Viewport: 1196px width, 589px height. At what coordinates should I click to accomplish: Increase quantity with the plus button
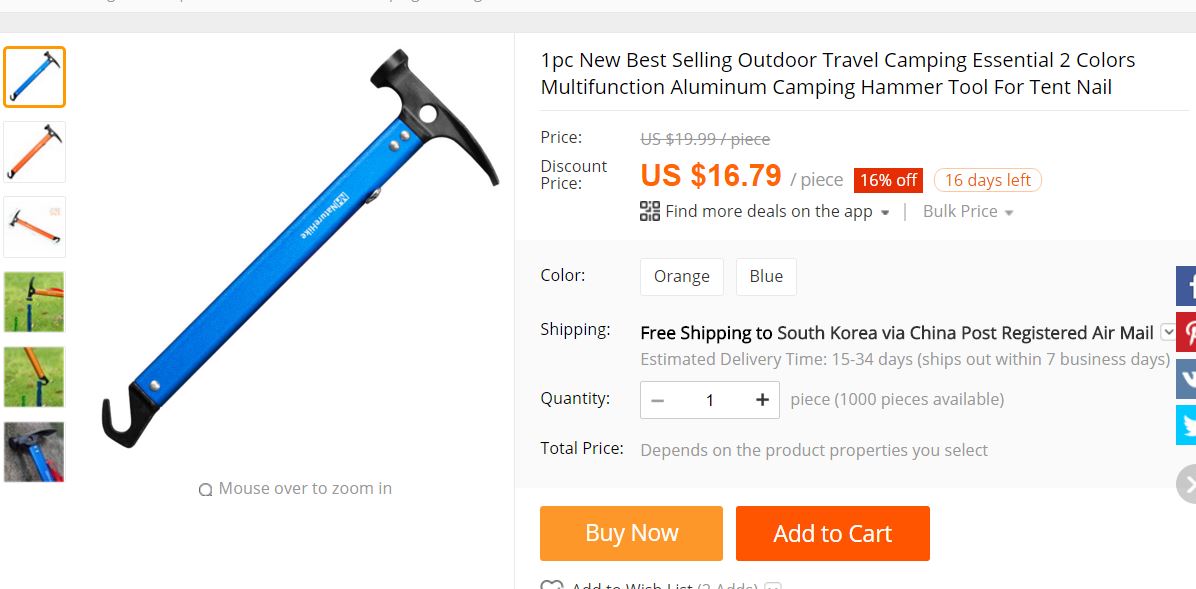click(762, 400)
